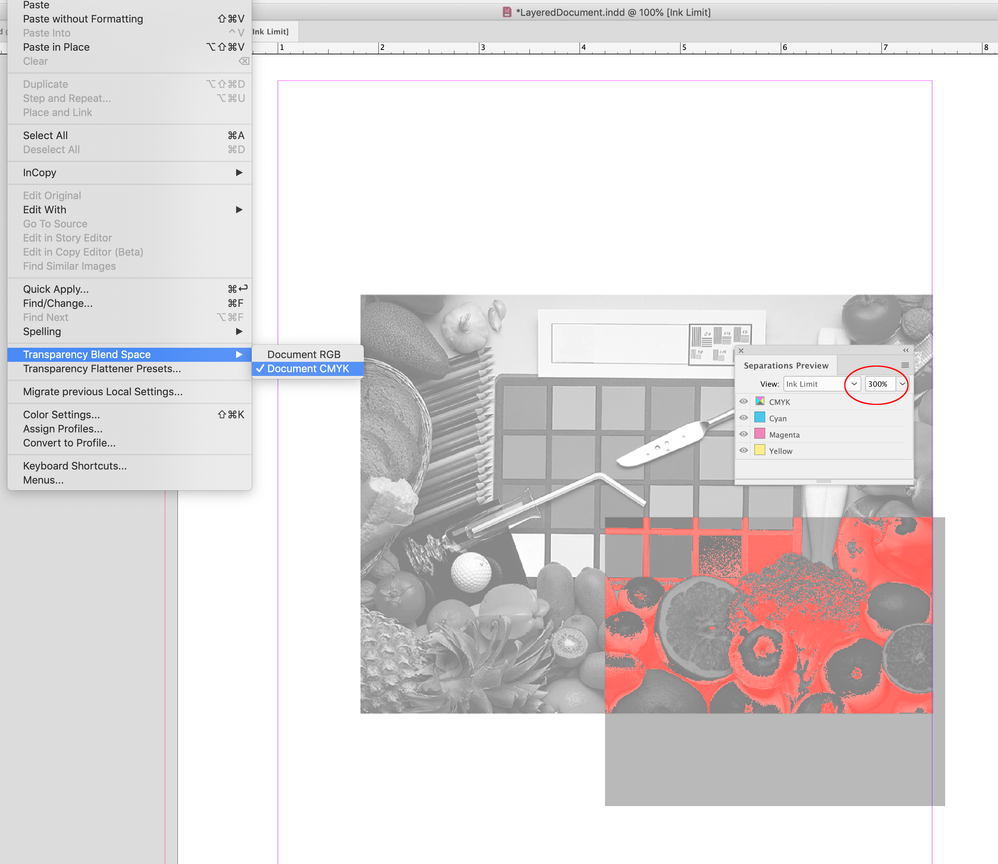Click the Magenta color swatch
This screenshot has height=864, width=998.
(760, 434)
